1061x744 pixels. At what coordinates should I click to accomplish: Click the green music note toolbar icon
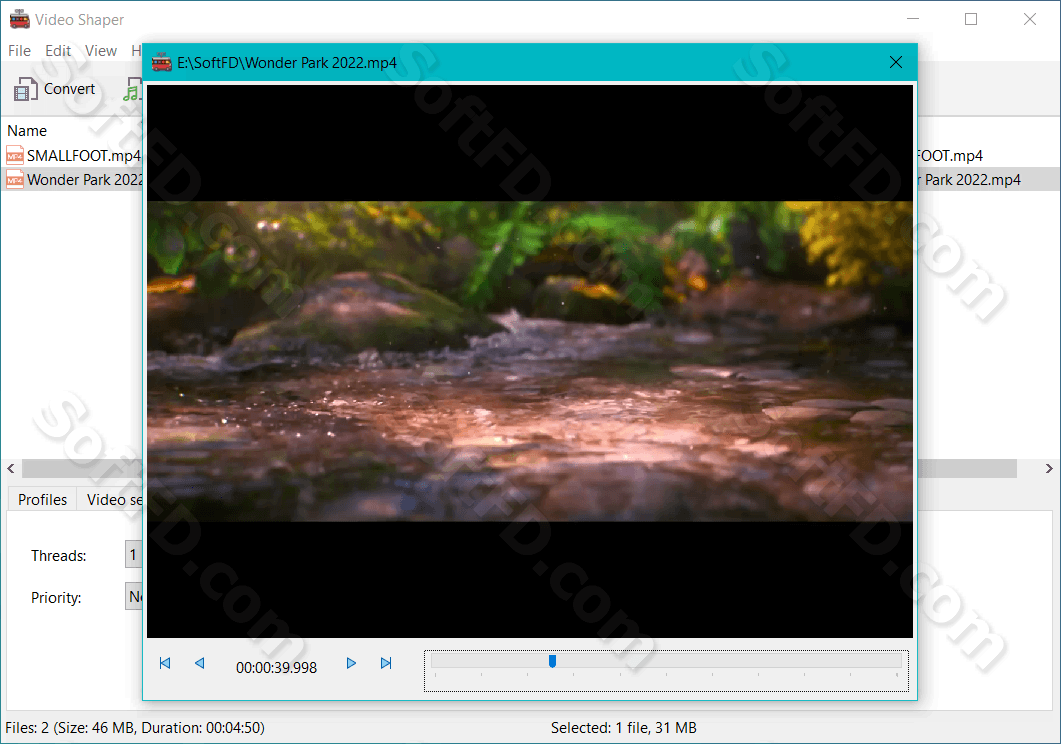click(x=133, y=89)
